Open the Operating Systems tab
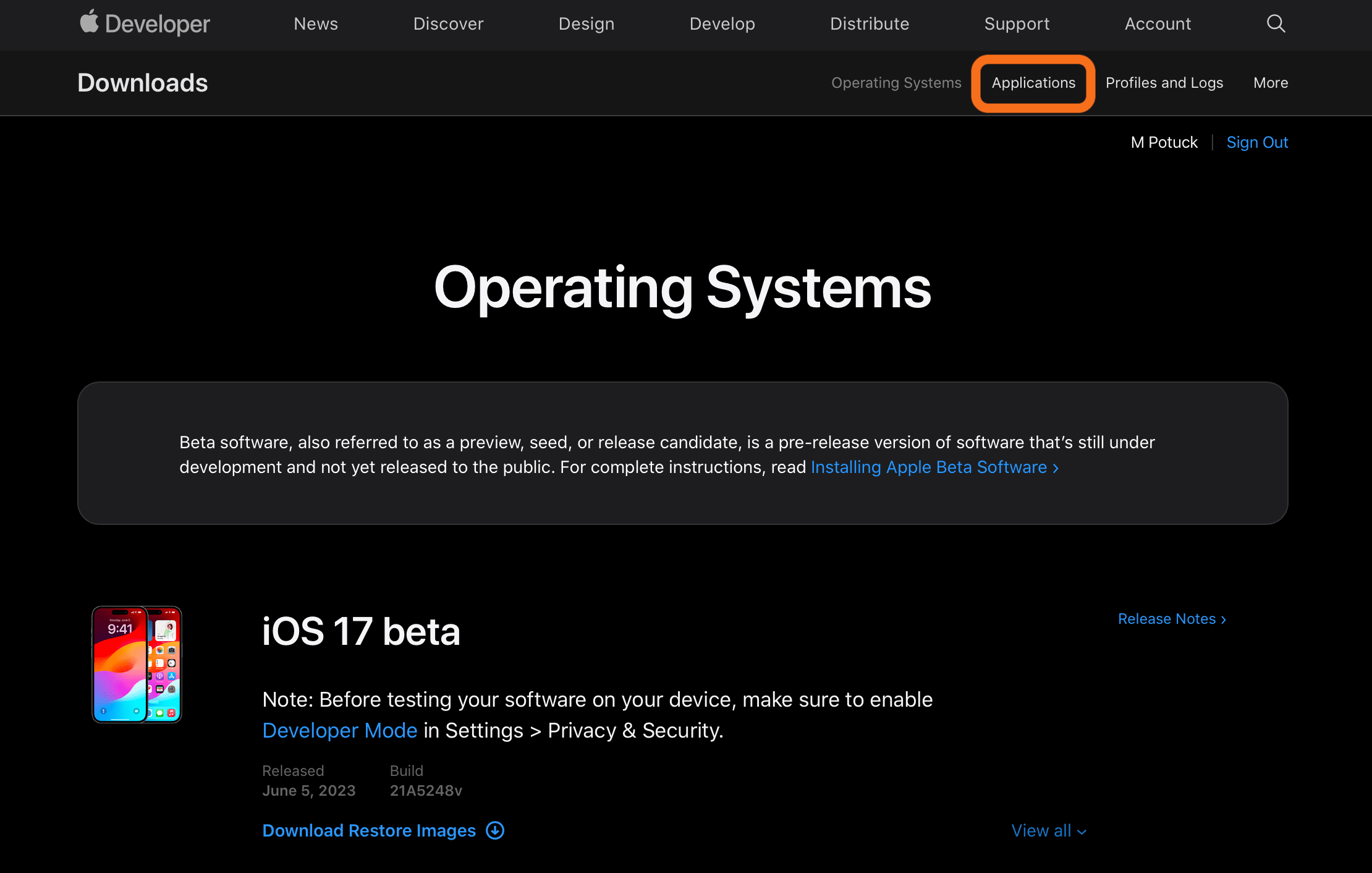Image resolution: width=1372 pixels, height=873 pixels. [896, 83]
